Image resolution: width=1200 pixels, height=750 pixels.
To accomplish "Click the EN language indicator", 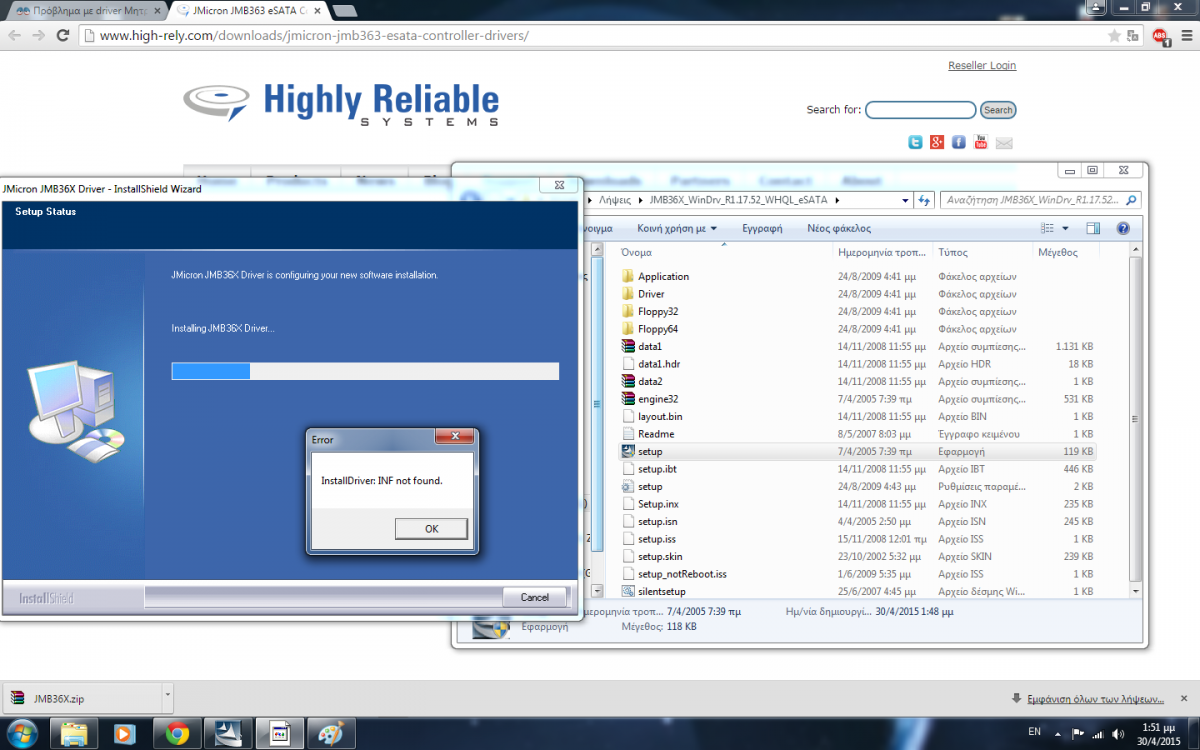I will click(1034, 733).
